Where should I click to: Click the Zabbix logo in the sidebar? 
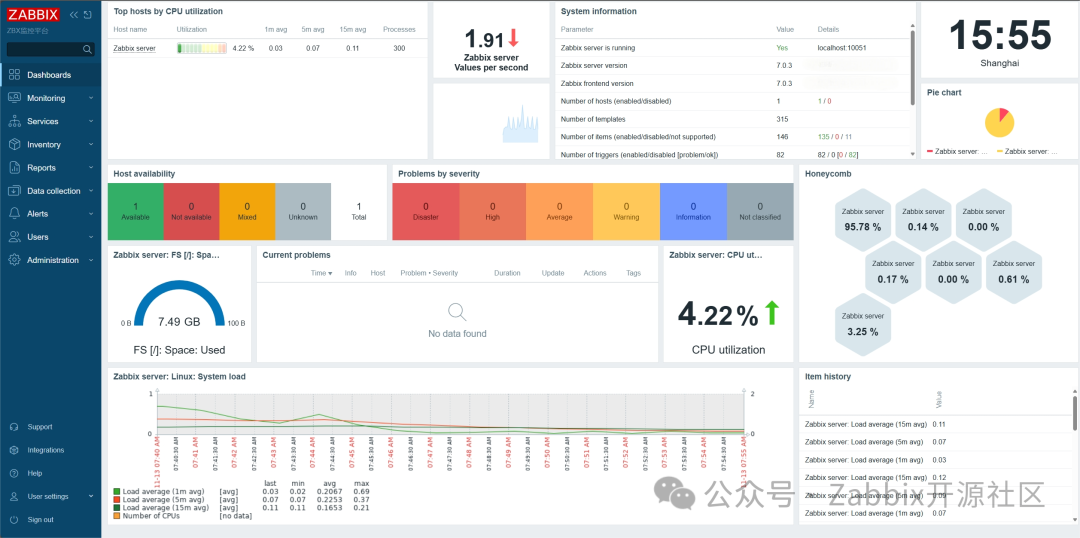coord(34,14)
